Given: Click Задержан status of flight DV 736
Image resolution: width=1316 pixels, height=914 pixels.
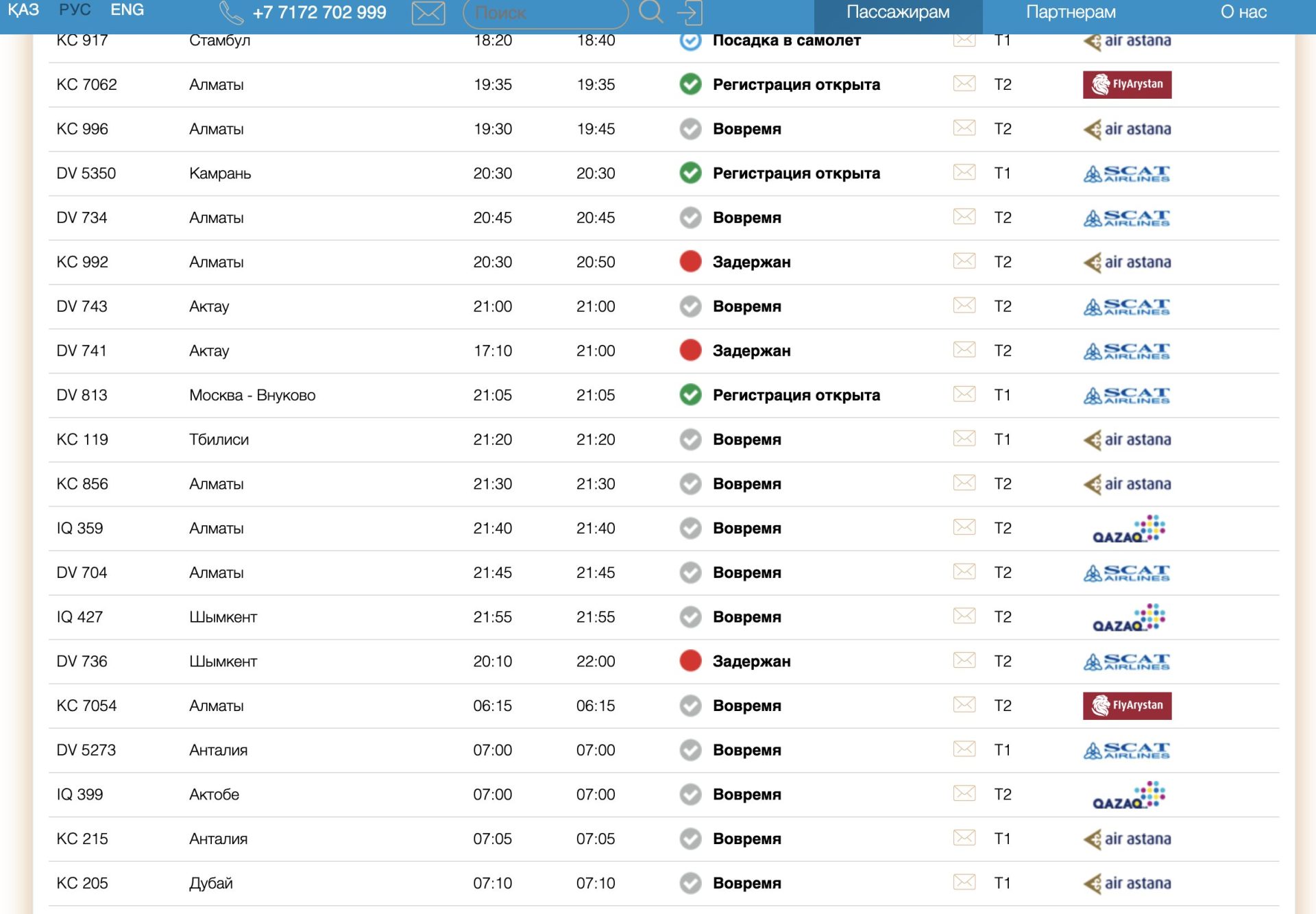Looking at the screenshot, I should 752,661.
